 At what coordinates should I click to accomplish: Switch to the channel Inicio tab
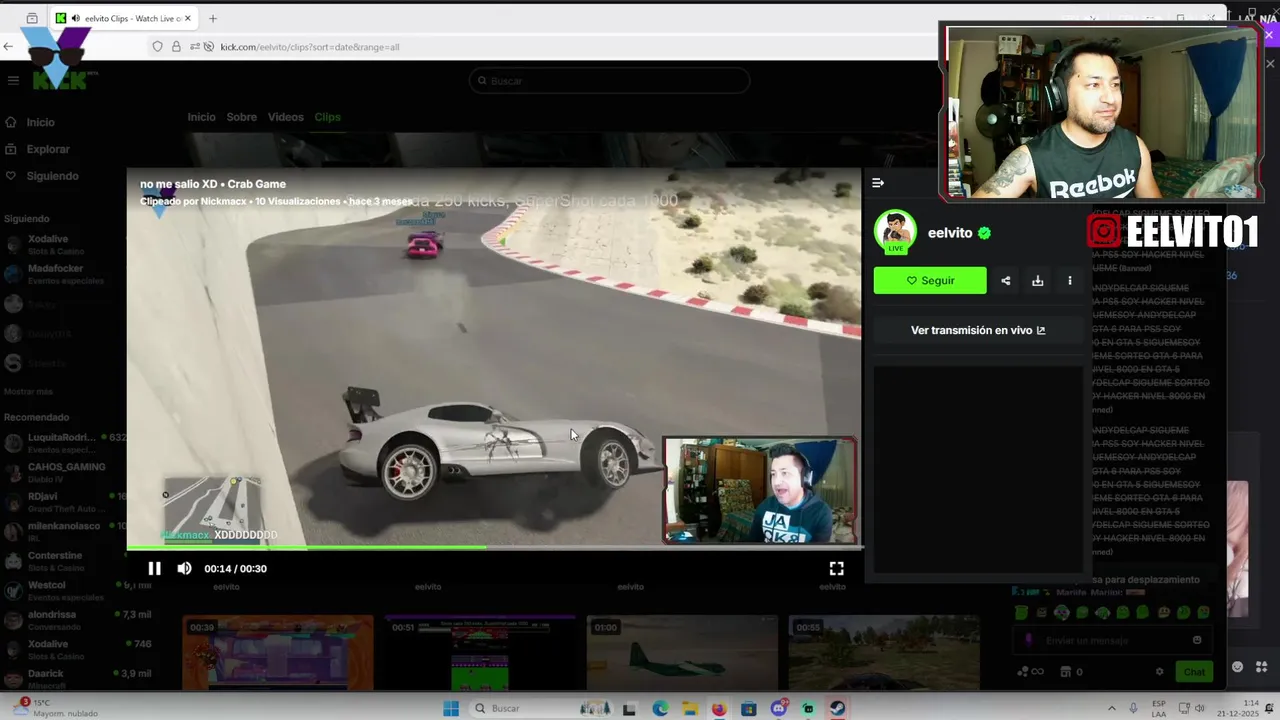[x=201, y=117]
